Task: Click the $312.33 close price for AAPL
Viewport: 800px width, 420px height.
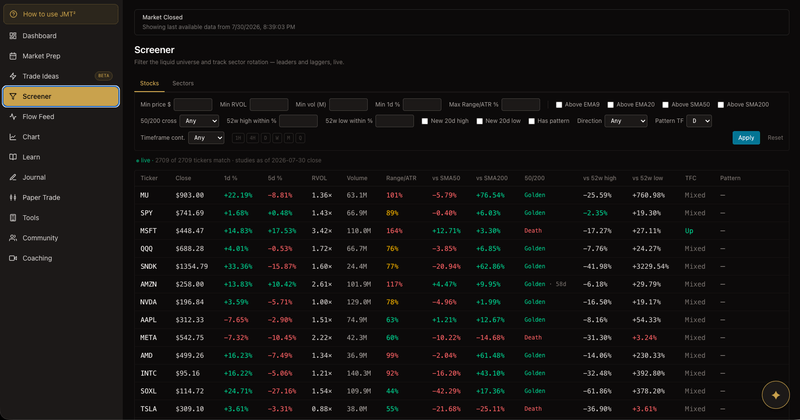Action: pyautogui.click(x=189, y=320)
